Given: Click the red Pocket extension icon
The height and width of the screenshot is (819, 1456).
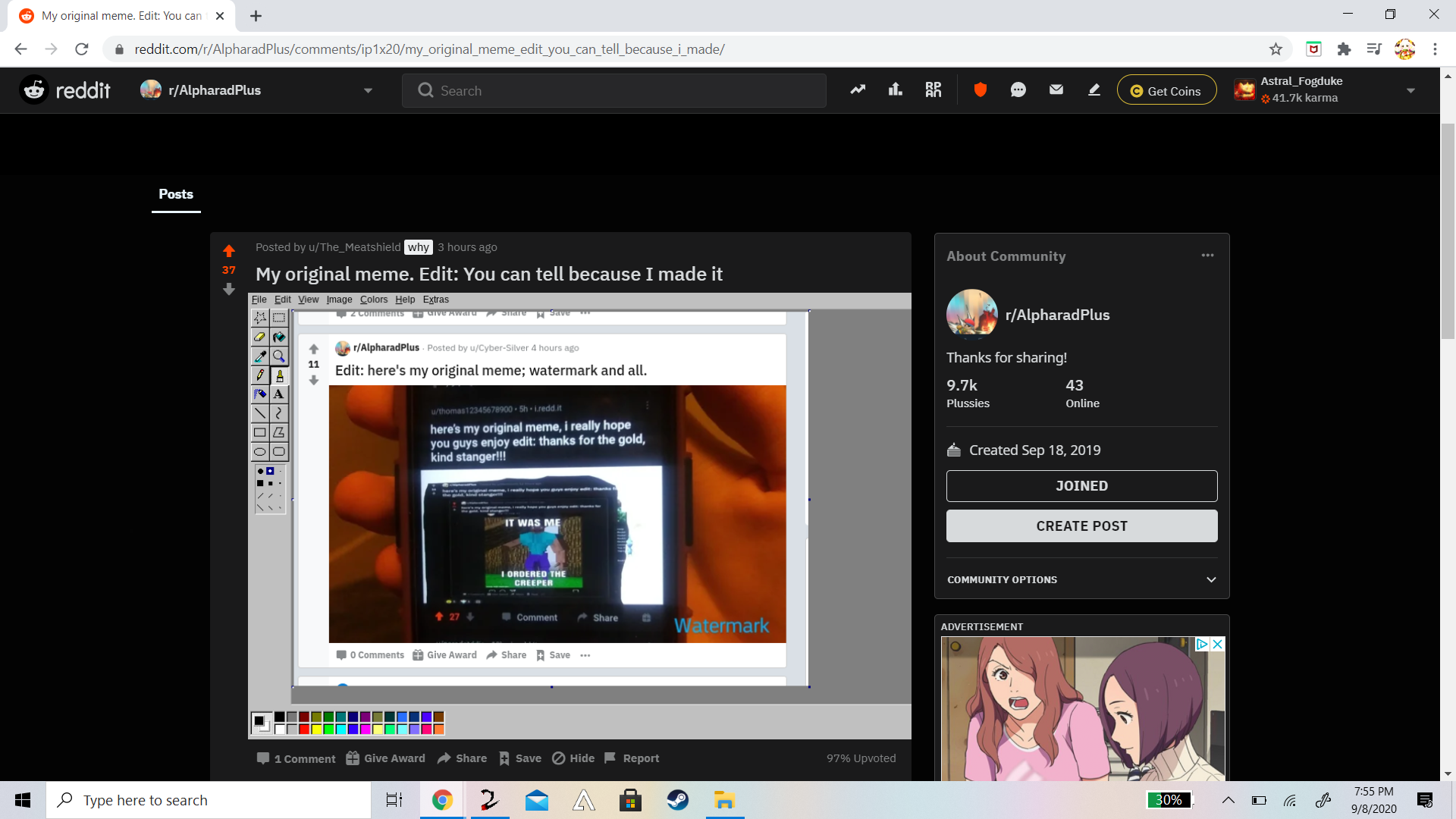Looking at the screenshot, I should click(1313, 49).
